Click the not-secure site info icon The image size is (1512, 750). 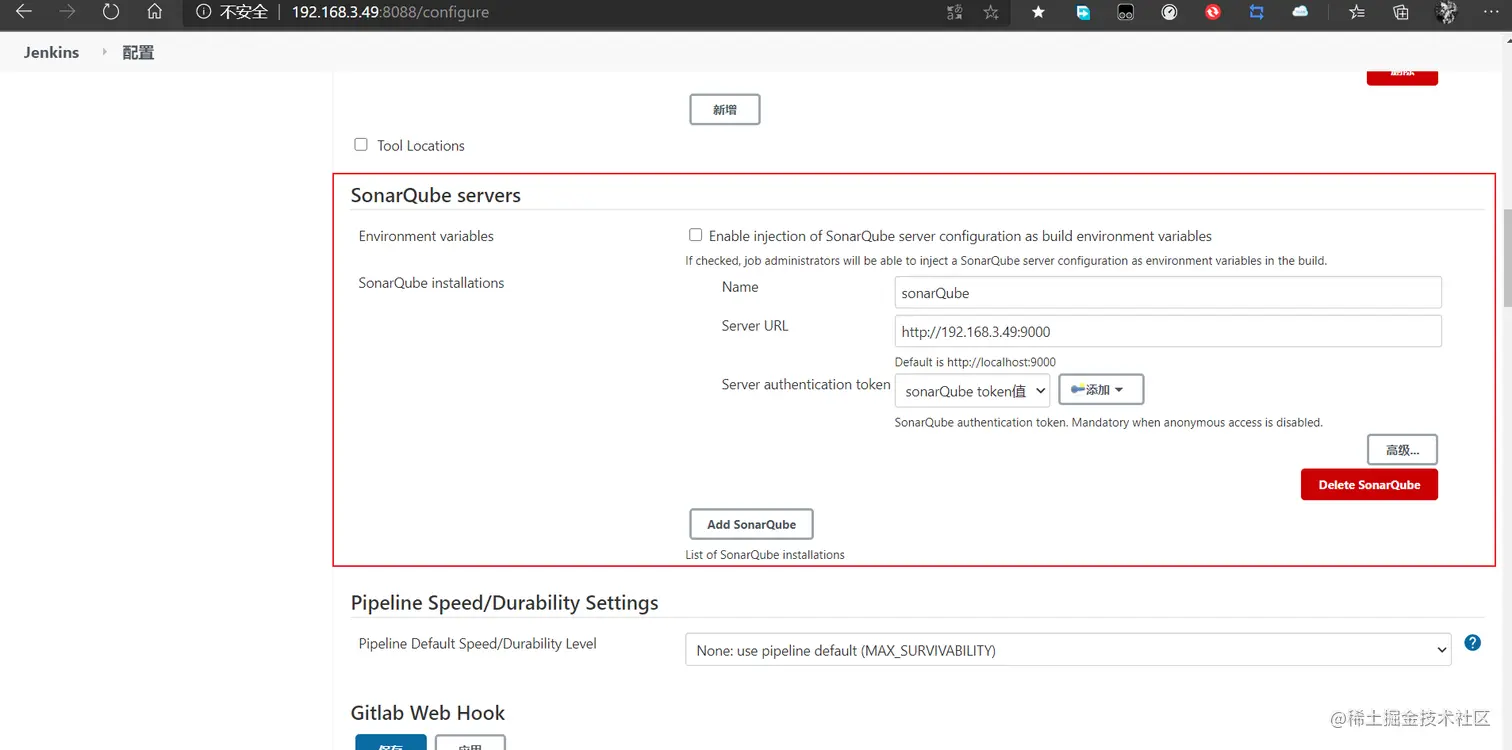(204, 12)
